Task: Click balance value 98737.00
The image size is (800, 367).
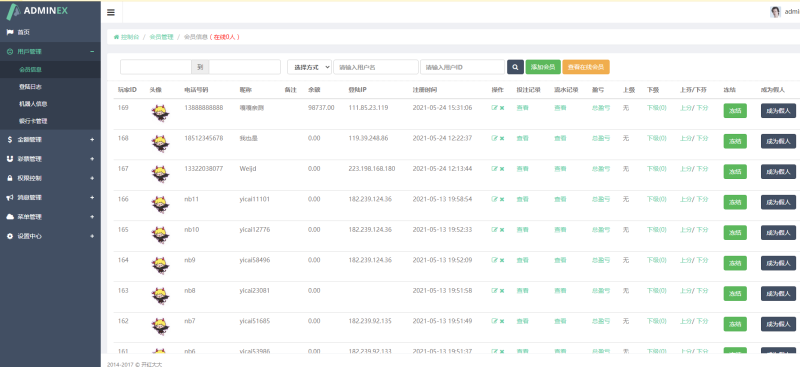Action: coord(321,108)
